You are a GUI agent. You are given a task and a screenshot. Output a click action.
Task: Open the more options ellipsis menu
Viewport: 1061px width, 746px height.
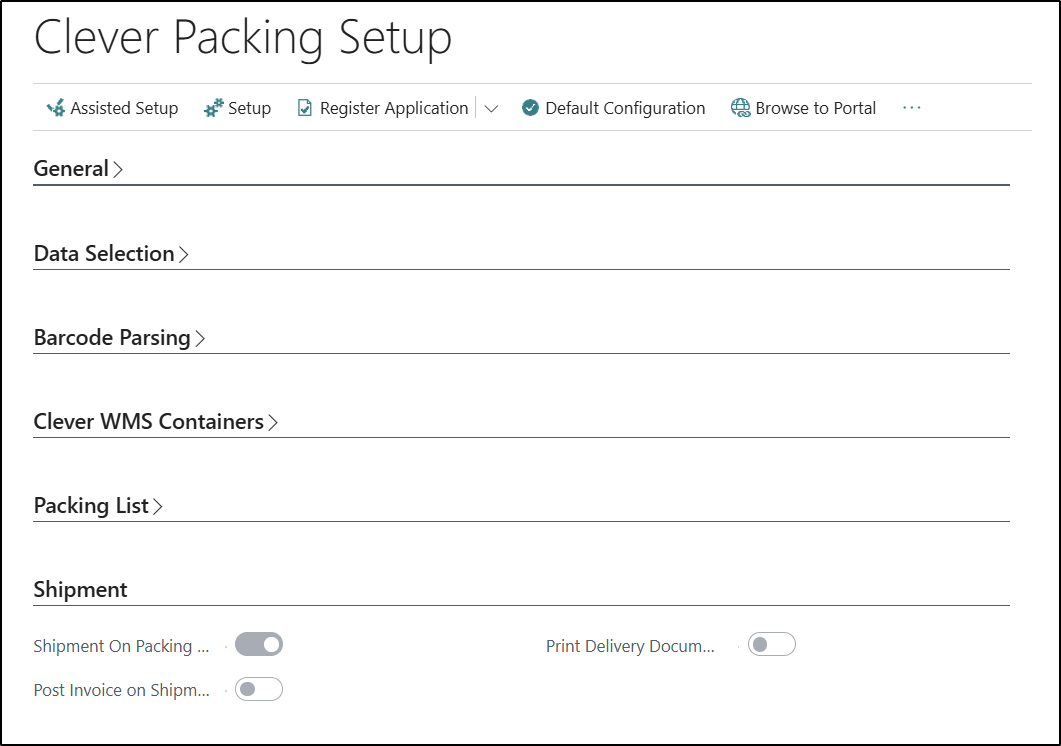pyautogui.click(x=911, y=108)
